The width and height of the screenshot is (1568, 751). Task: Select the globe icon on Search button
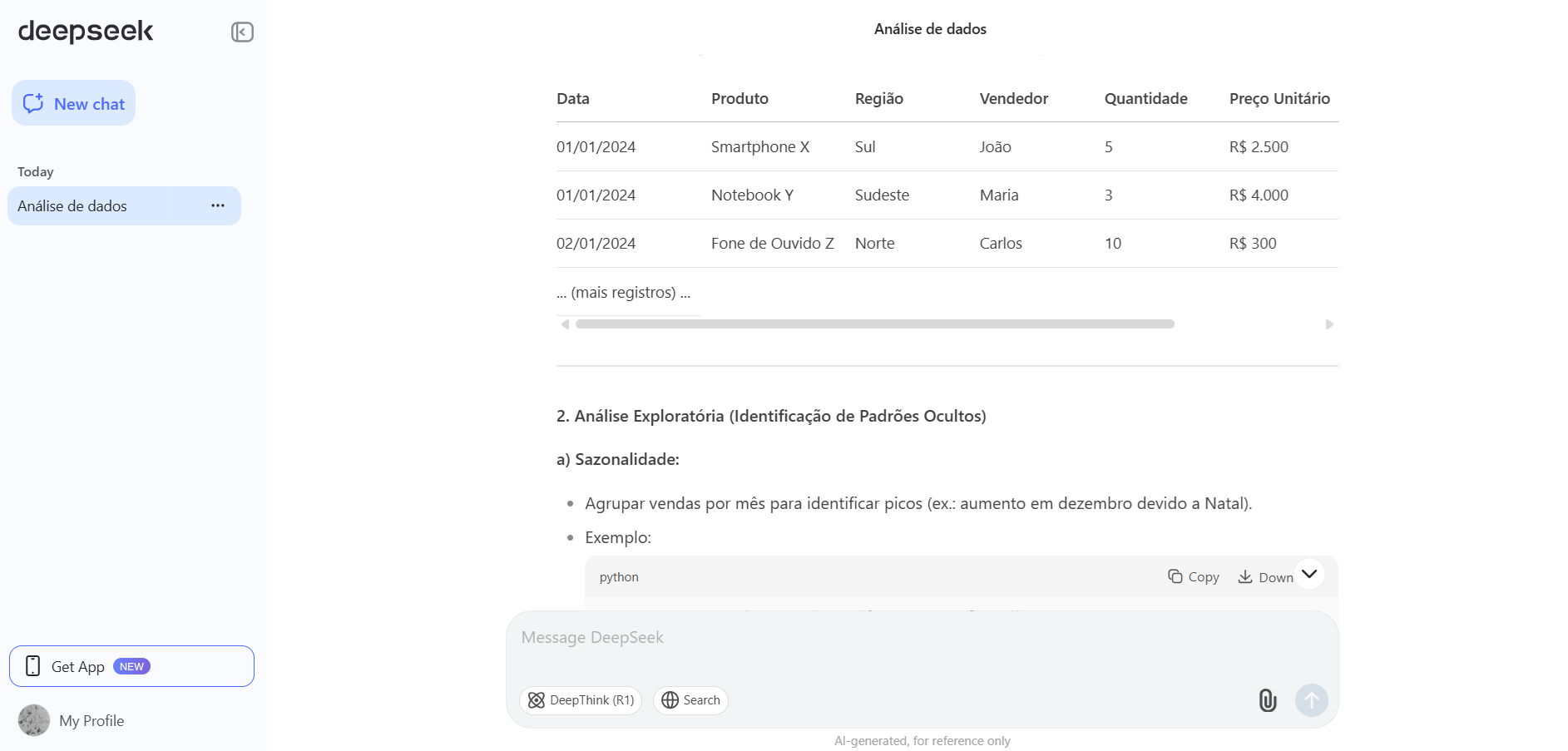click(670, 700)
